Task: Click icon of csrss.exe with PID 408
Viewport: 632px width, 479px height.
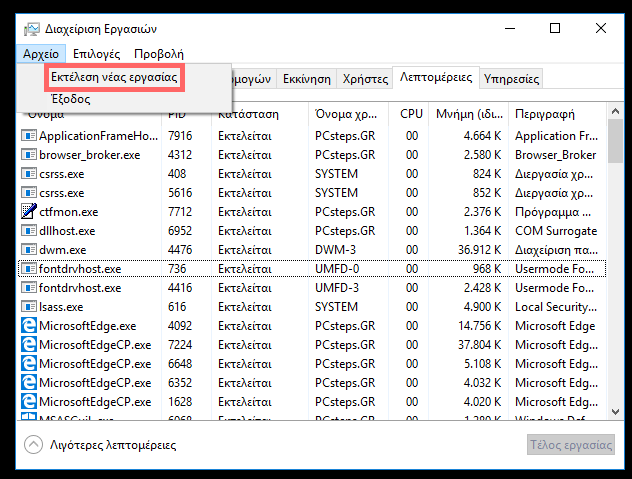Action: (x=29, y=173)
